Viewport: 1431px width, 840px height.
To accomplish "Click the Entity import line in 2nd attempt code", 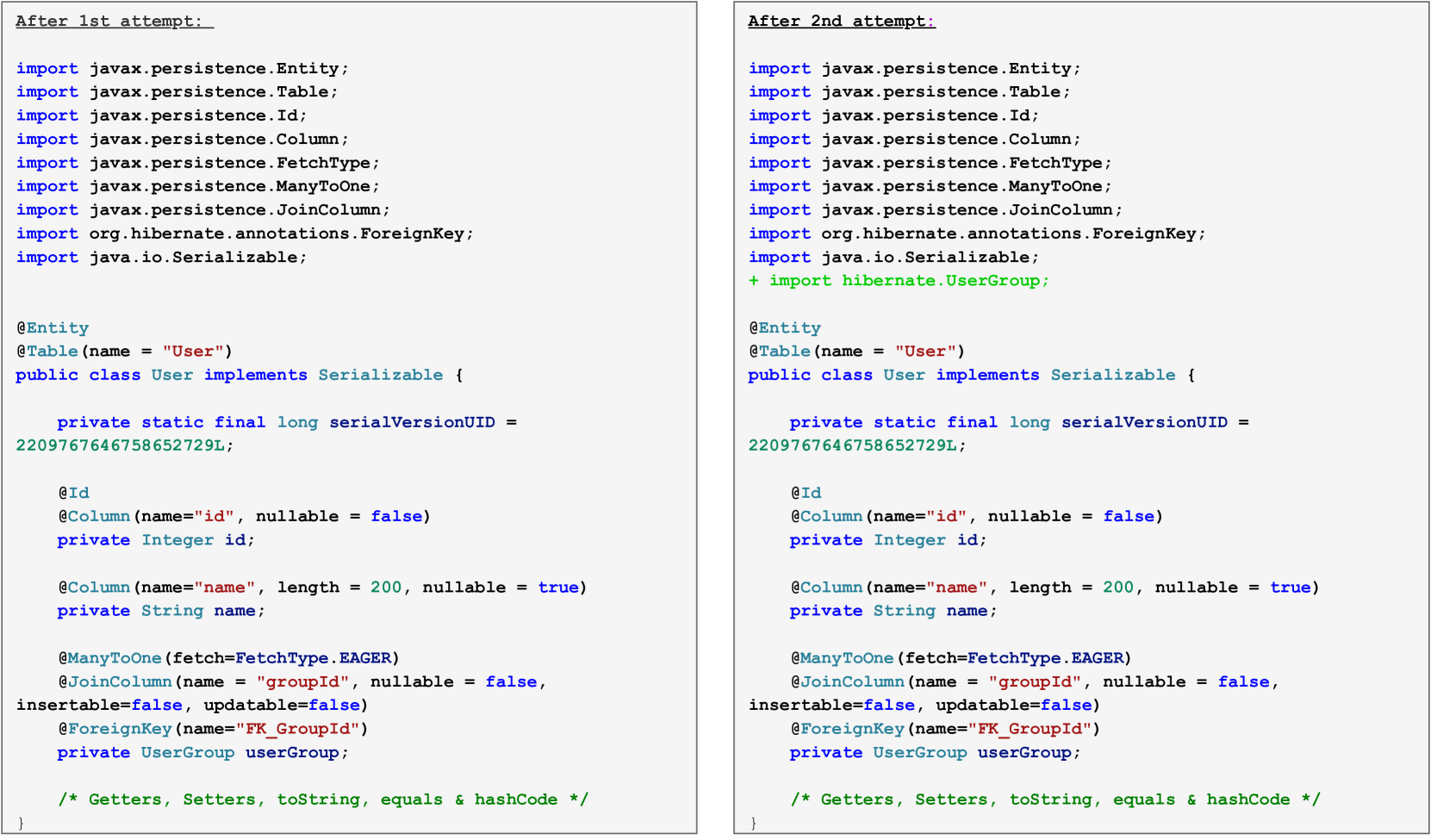I will tap(915, 68).
